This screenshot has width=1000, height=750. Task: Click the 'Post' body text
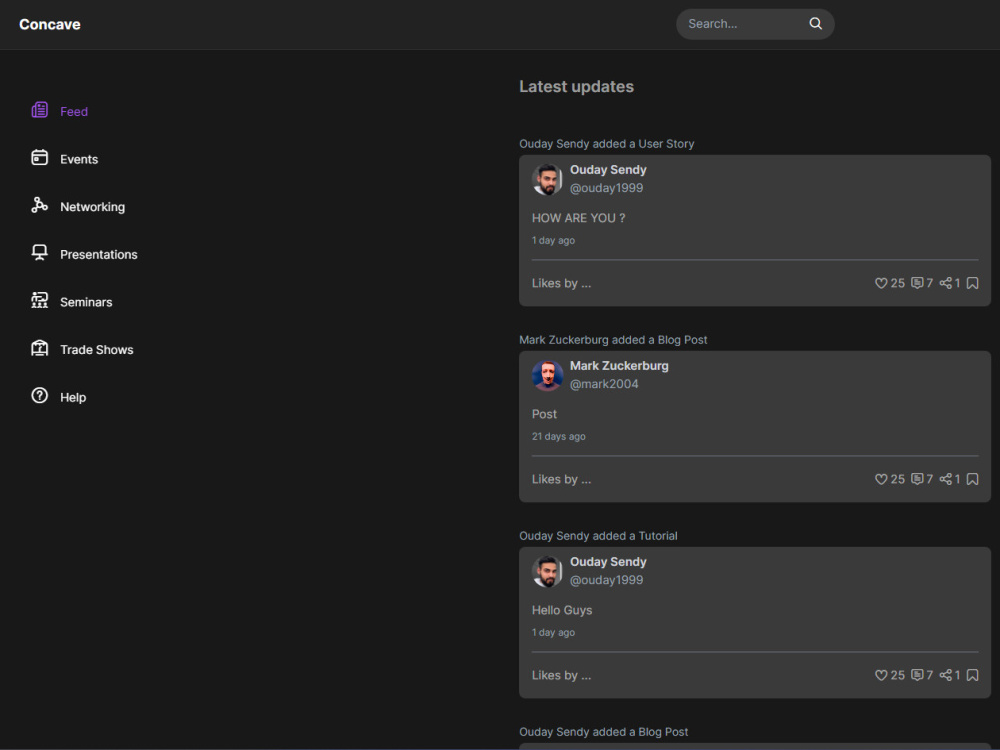point(544,414)
